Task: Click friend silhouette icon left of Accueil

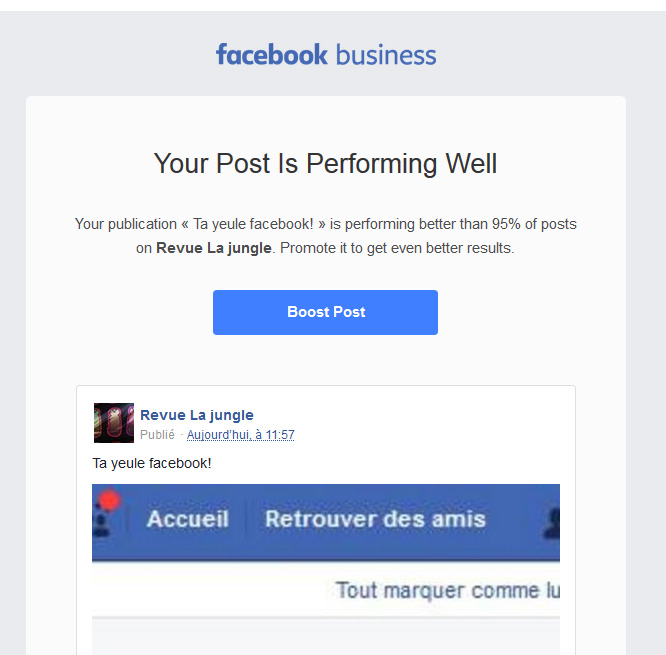Action: (x=99, y=520)
